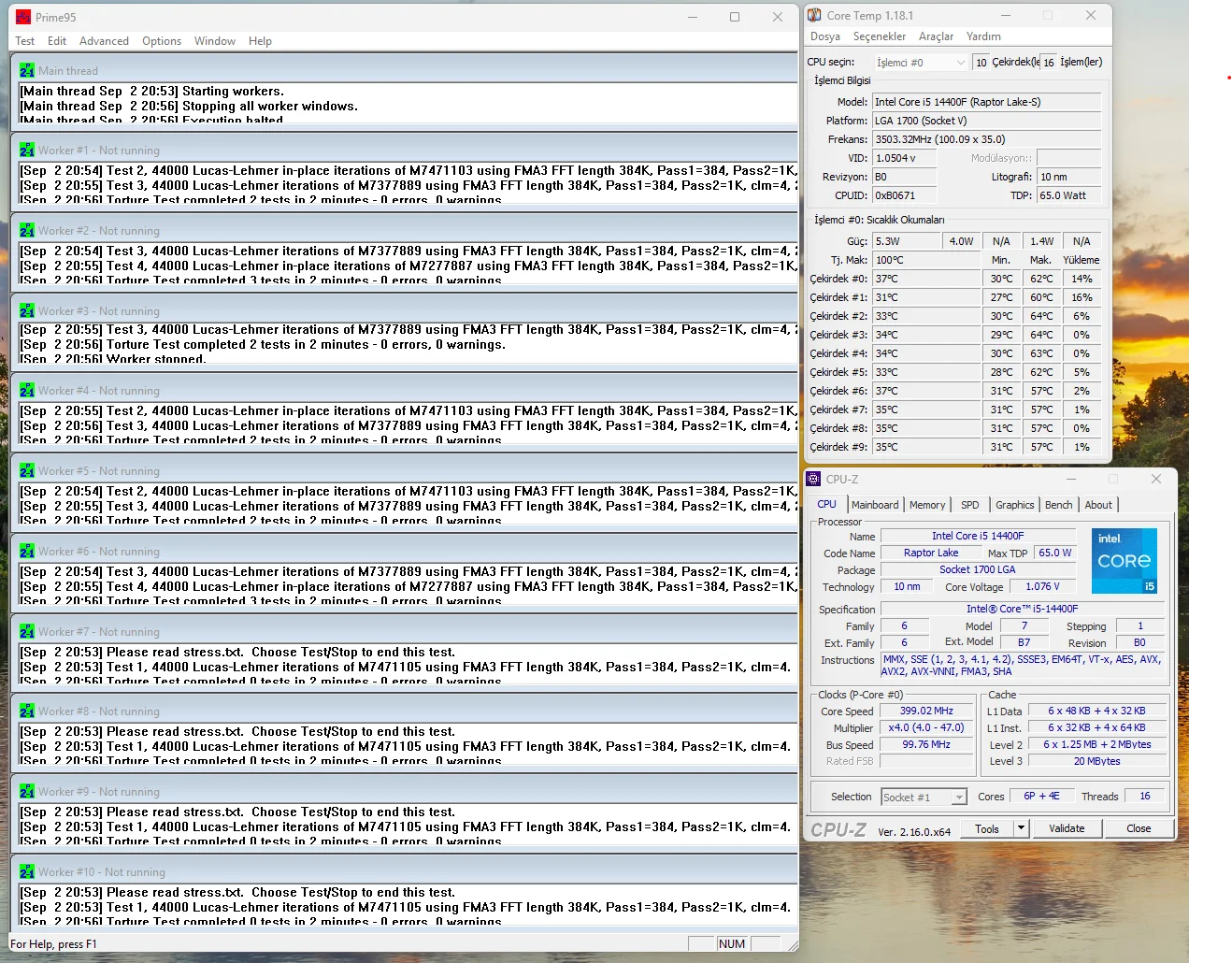This screenshot has width=1232, height=963.
Task: Click the CPU-Z Close button
Action: tap(1138, 828)
